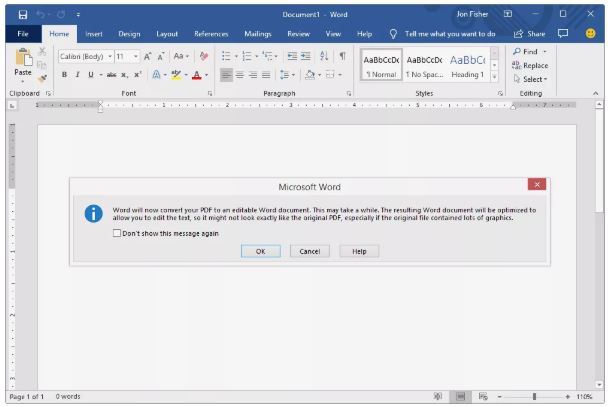Toggle Bold formatting
The image size is (612, 407).
(64, 75)
